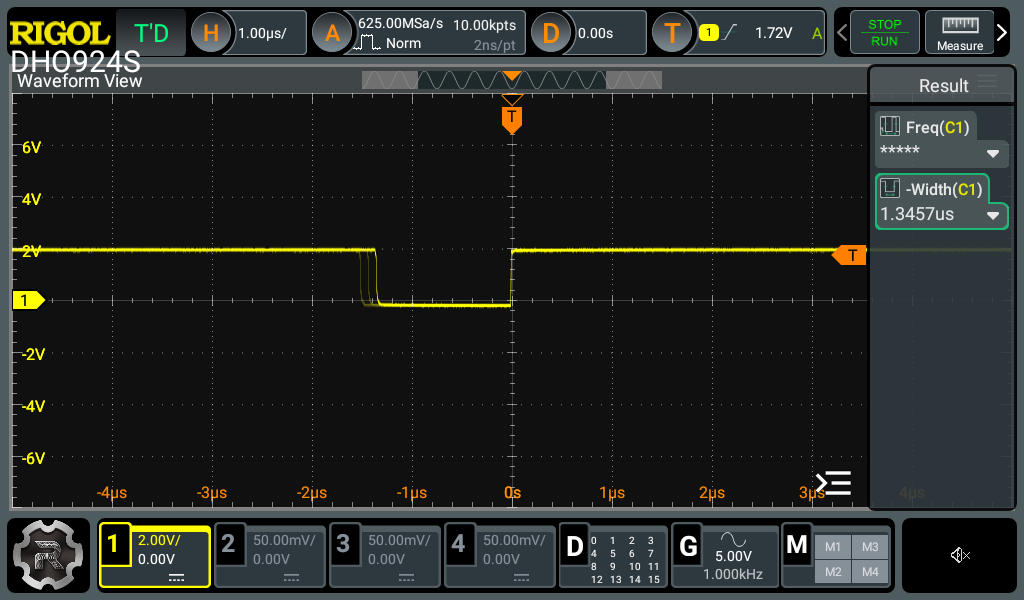The image size is (1024, 600).
Task: Edit the 1.72V trigger level
Action: tap(773, 33)
